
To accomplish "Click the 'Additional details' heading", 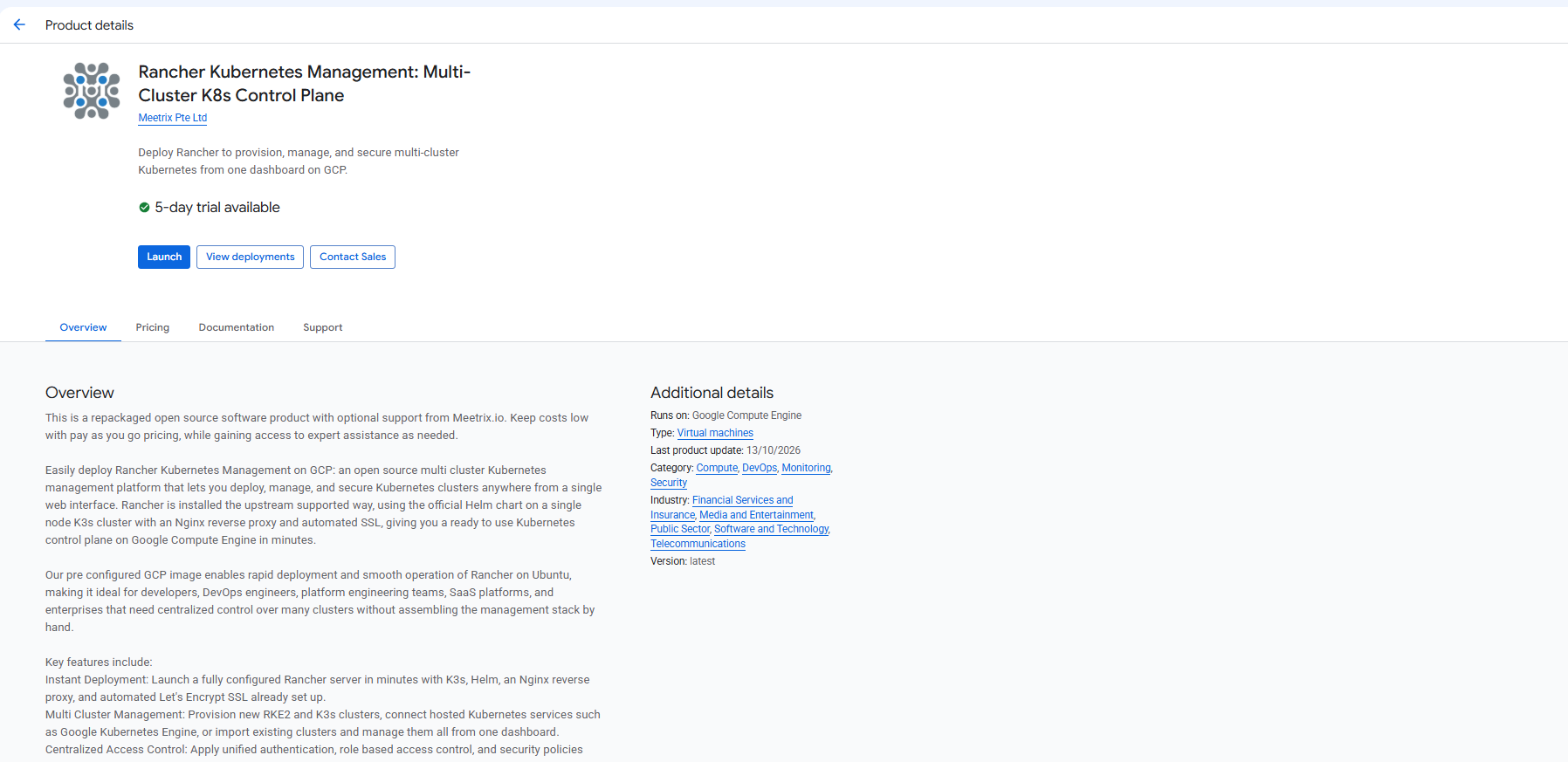I will tap(712, 393).
